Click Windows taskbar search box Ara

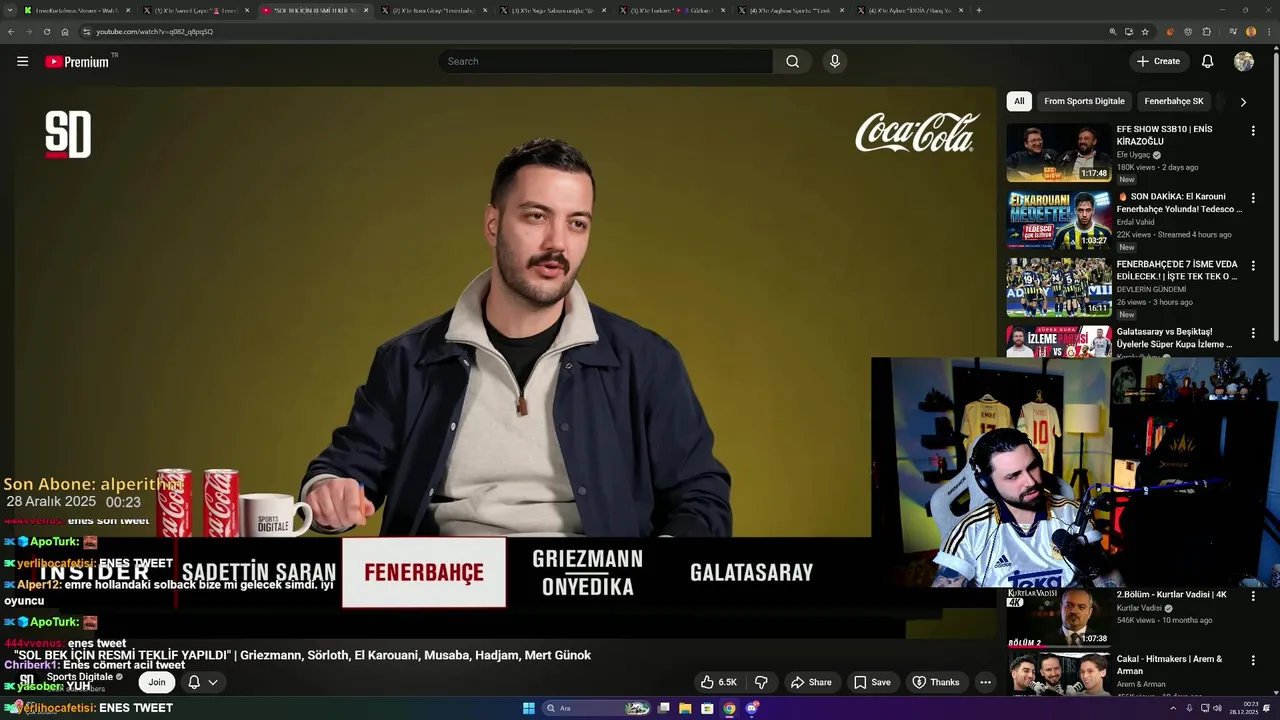tap(596, 708)
